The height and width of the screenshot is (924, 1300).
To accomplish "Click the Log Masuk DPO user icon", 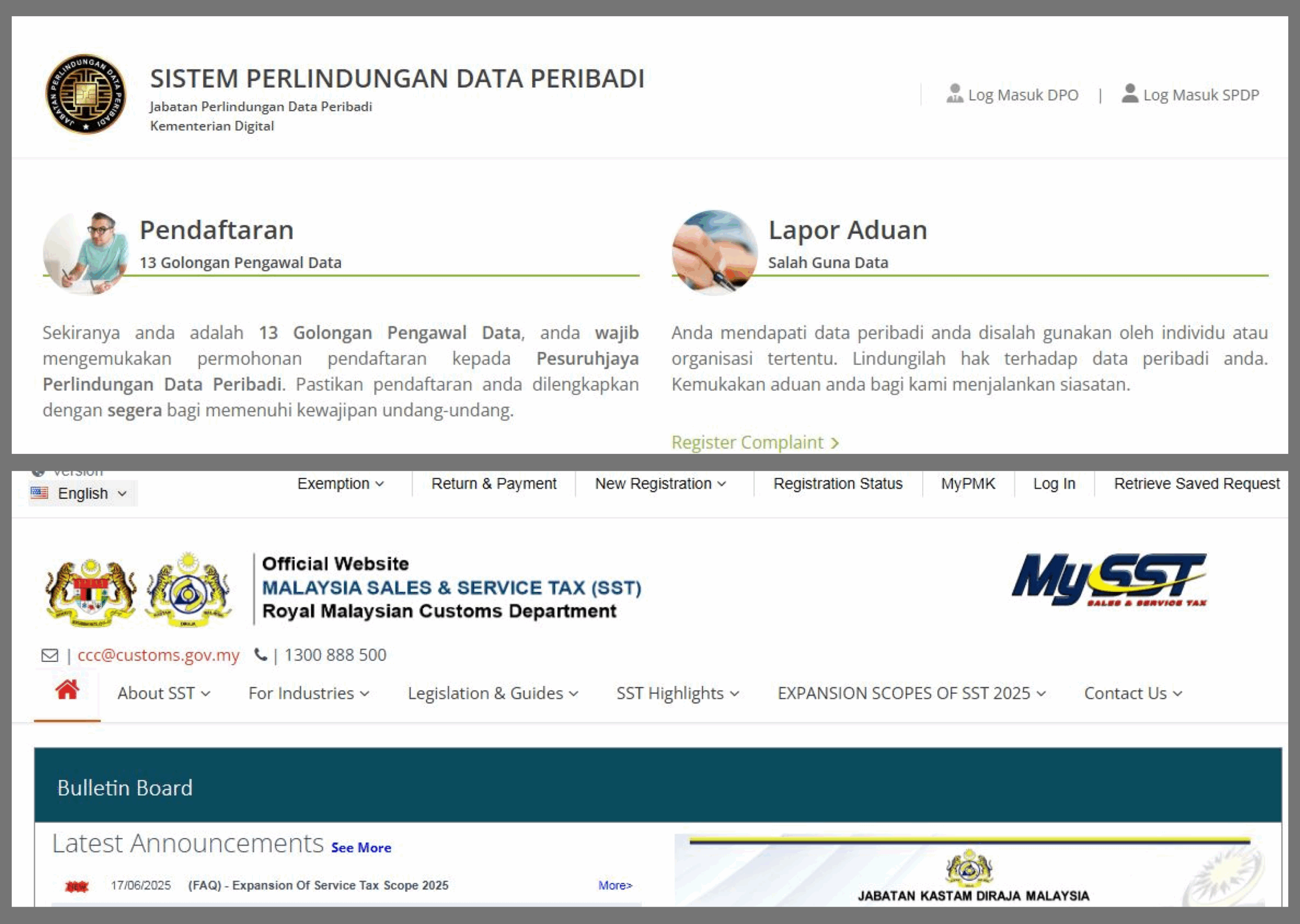I will (x=954, y=94).
